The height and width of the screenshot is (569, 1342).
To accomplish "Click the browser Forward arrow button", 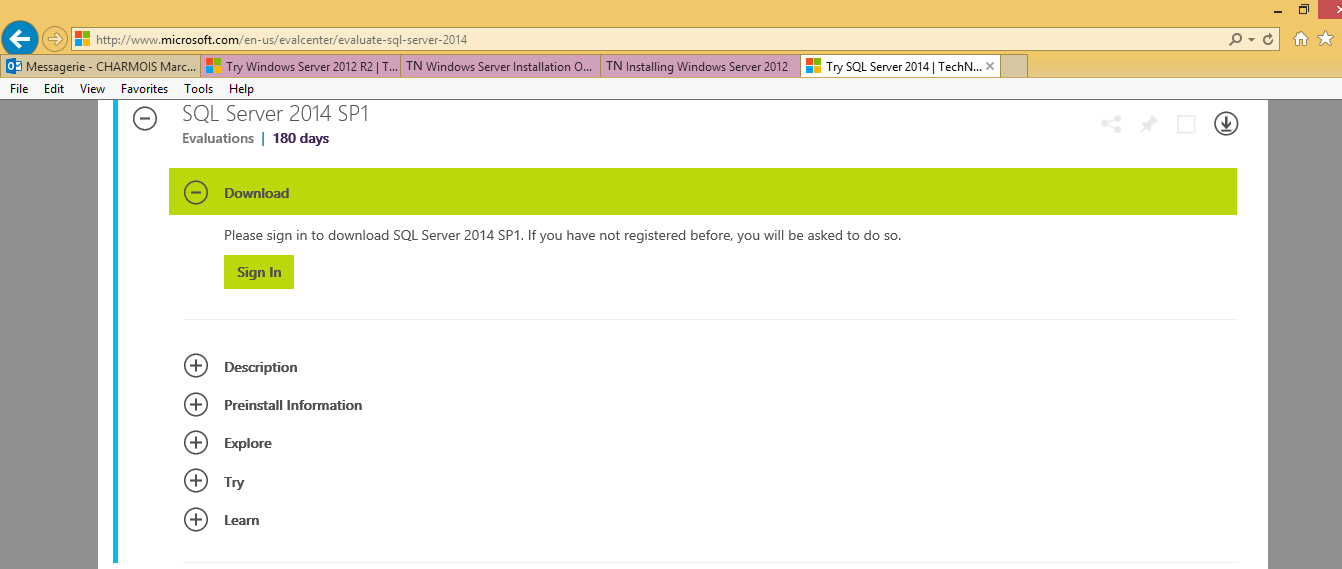I will tap(54, 39).
